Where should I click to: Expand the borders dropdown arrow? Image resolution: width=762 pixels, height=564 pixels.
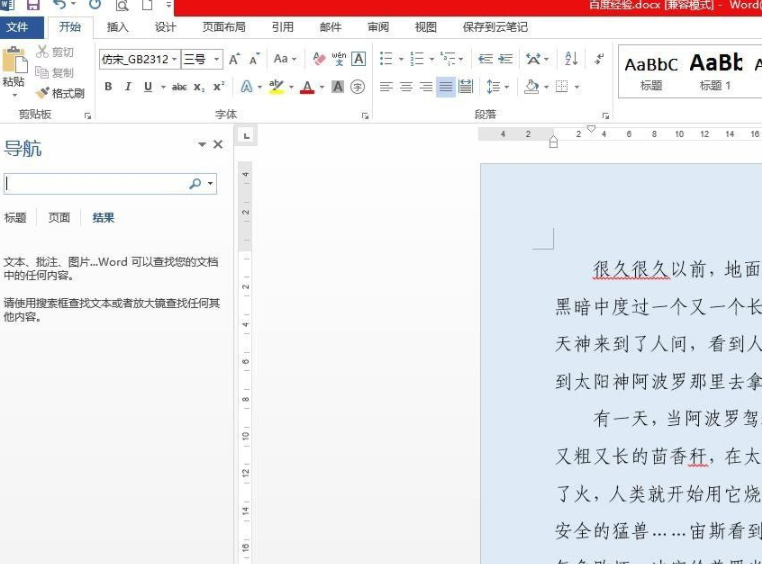pyautogui.click(x=577, y=87)
